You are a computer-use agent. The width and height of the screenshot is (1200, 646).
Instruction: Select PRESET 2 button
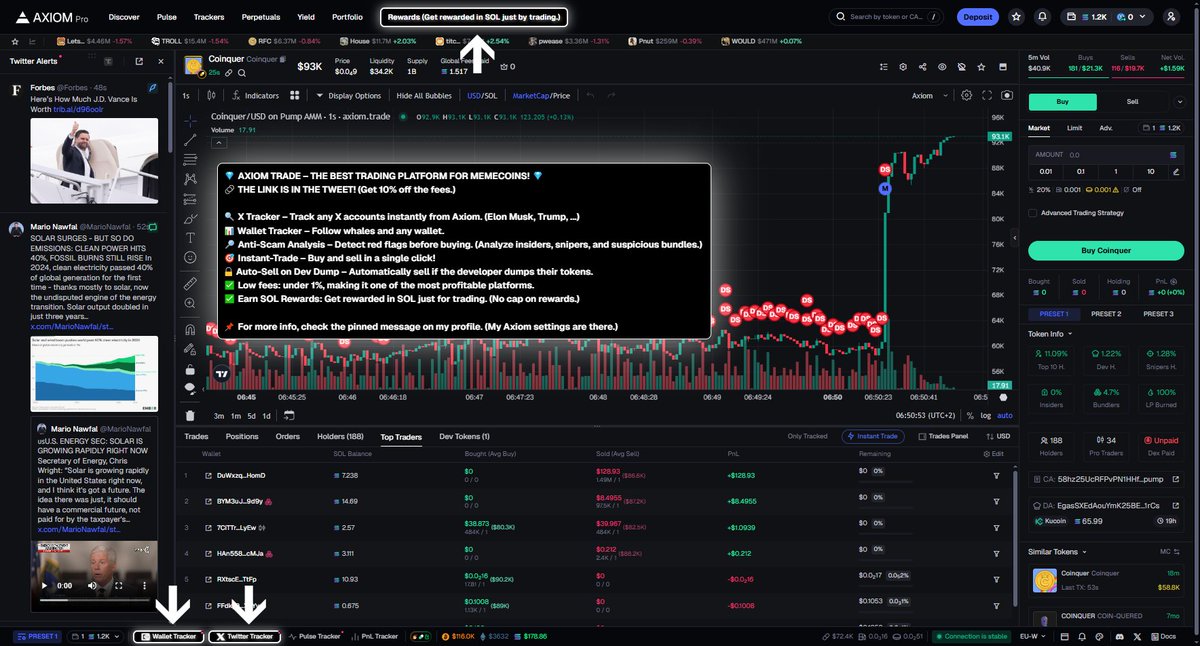coord(1106,314)
